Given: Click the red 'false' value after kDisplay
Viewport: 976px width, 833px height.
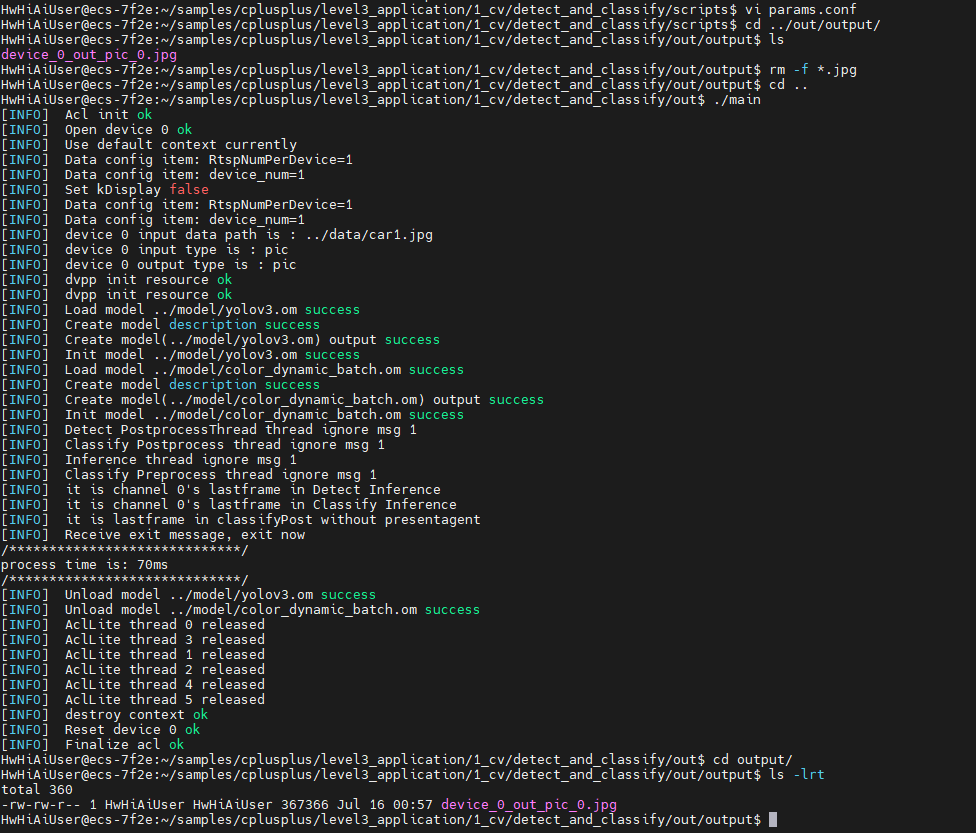Looking at the screenshot, I should (189, 189).
